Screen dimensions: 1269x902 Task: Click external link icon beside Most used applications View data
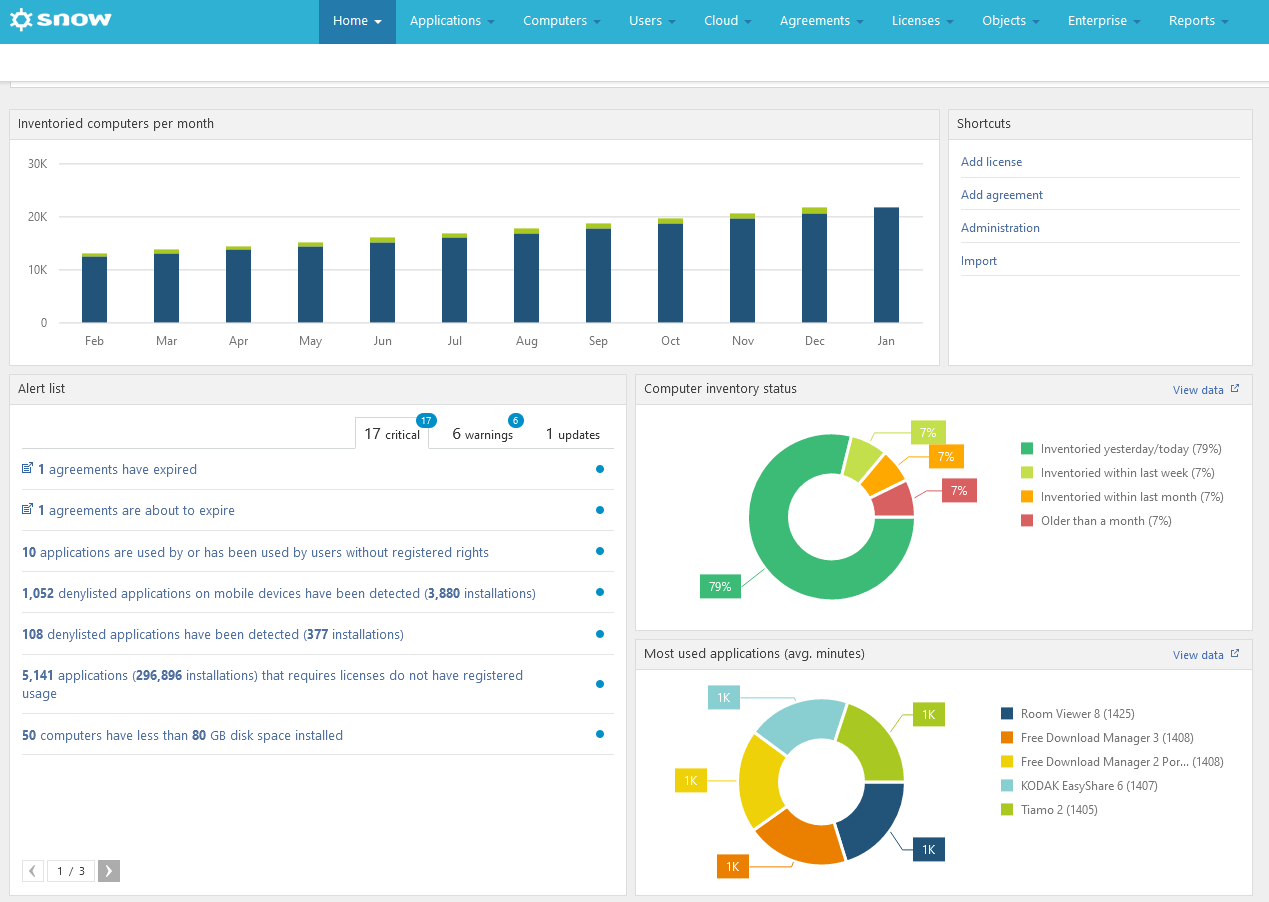coord(1235,654)
